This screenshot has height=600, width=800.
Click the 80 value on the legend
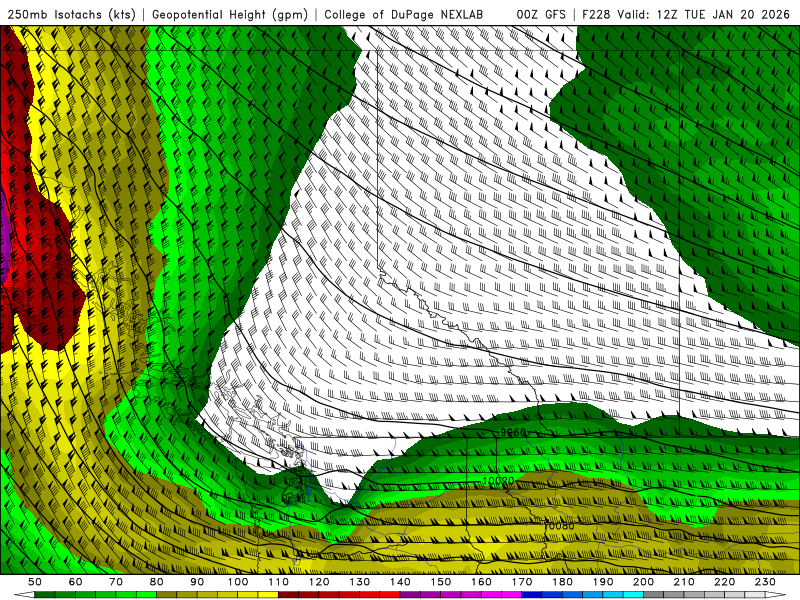(x=156, y=582)
